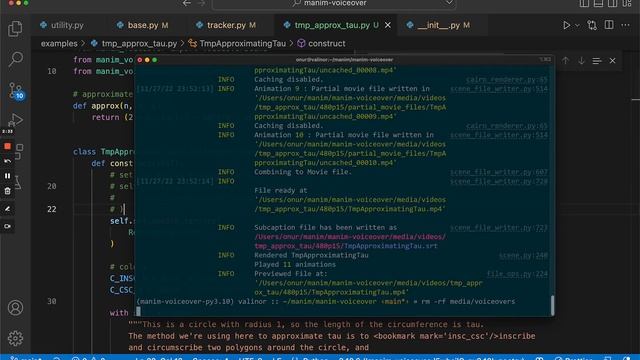Open scene.py:240 link in terminal
The image size is (640, 360).
tap(523, 256)
